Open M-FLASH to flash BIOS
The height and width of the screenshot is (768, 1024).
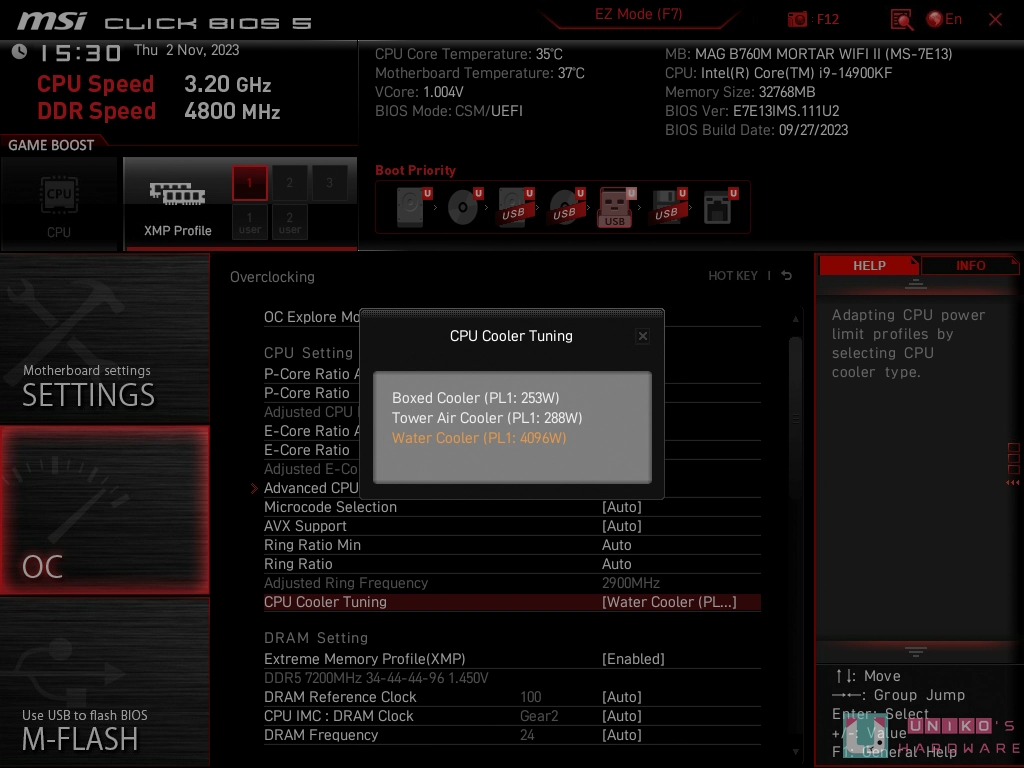tap(104, 682)
